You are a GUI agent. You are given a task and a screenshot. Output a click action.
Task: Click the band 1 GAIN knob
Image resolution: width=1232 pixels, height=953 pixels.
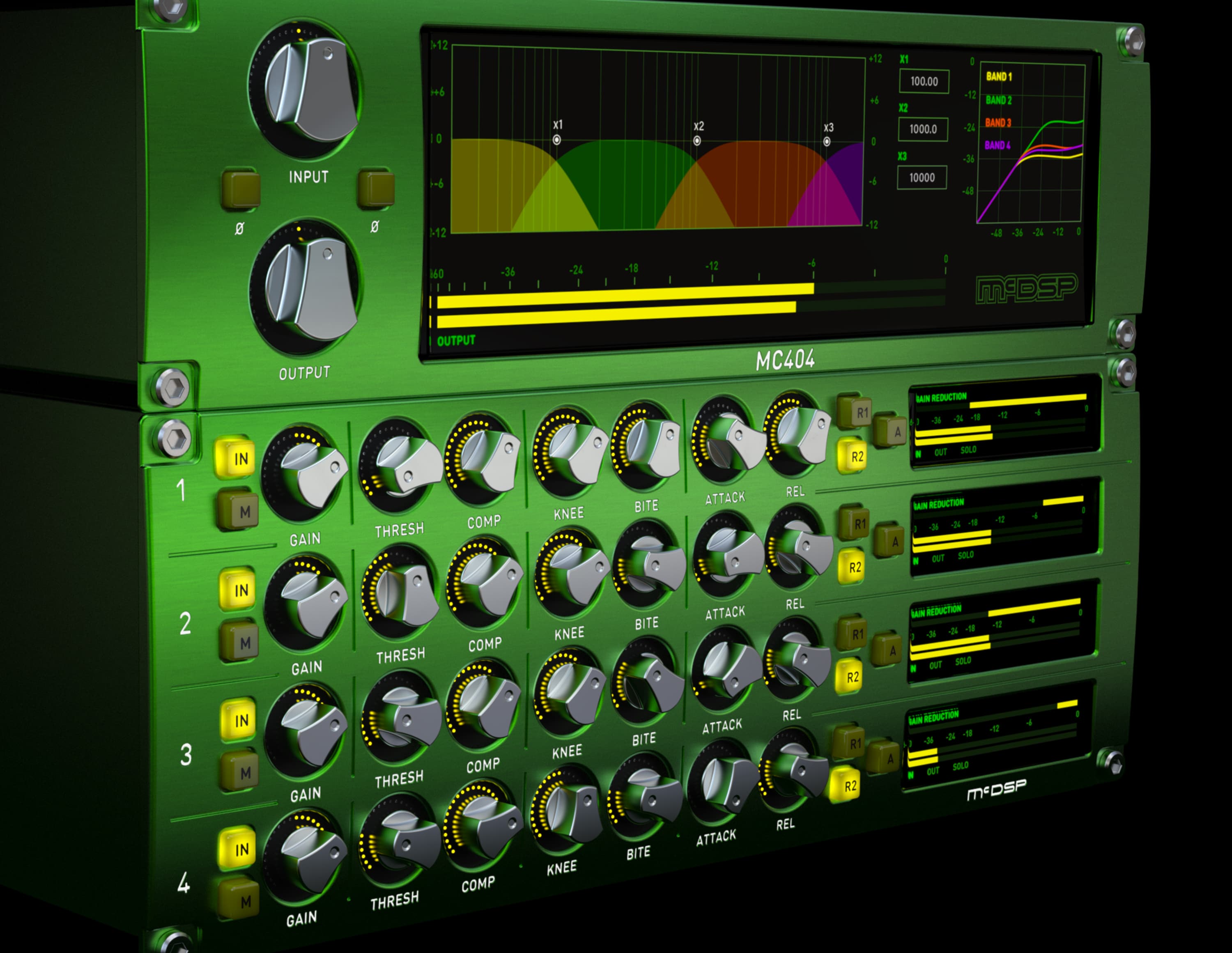coord(305,475)
